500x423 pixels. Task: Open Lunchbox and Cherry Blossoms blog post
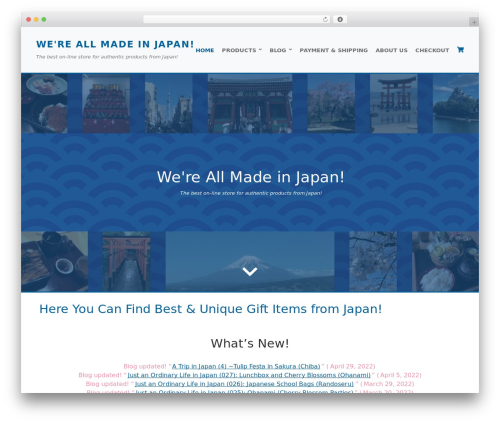[x=249, y=375]
